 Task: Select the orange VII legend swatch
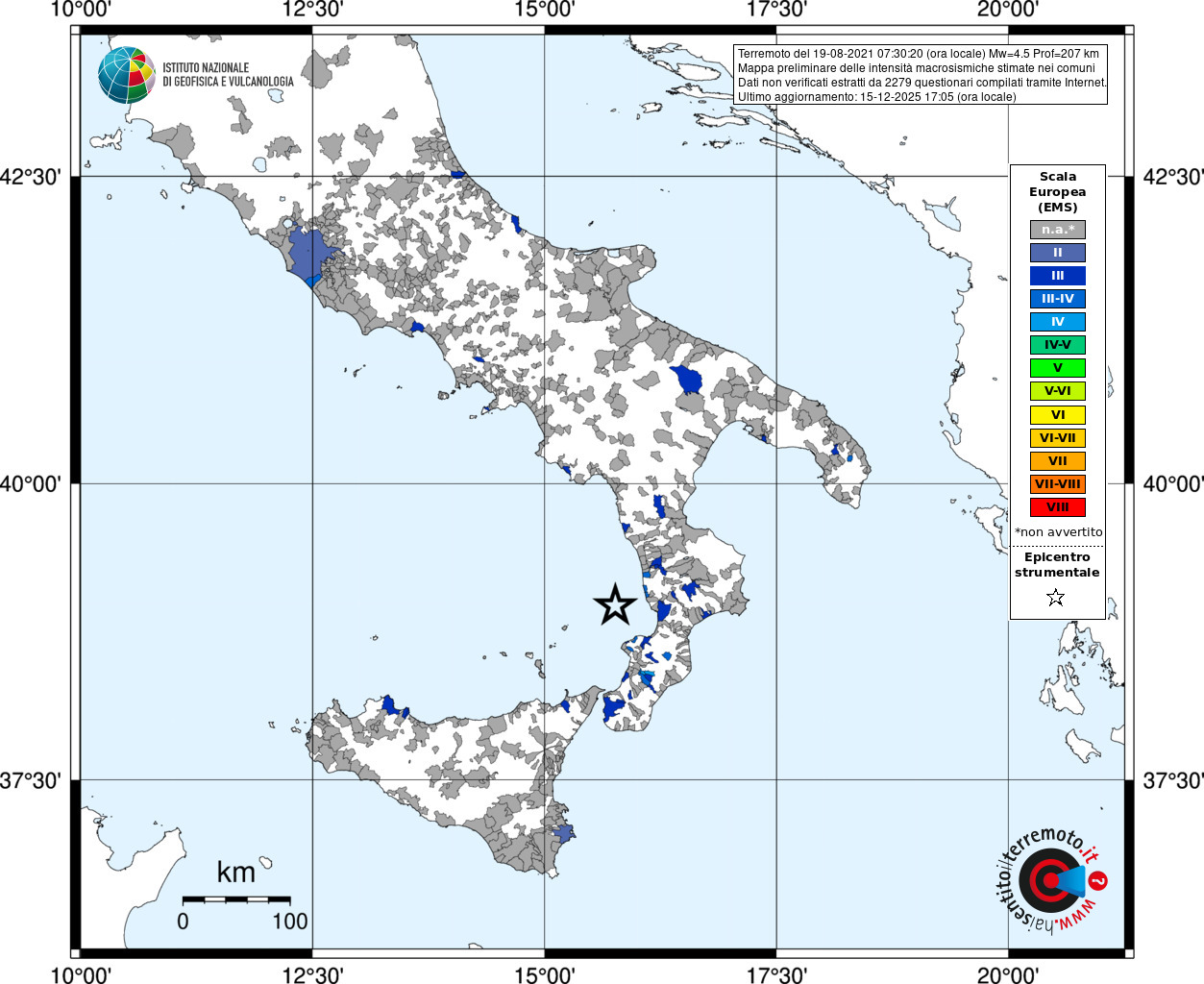[x=1058, y=461]
